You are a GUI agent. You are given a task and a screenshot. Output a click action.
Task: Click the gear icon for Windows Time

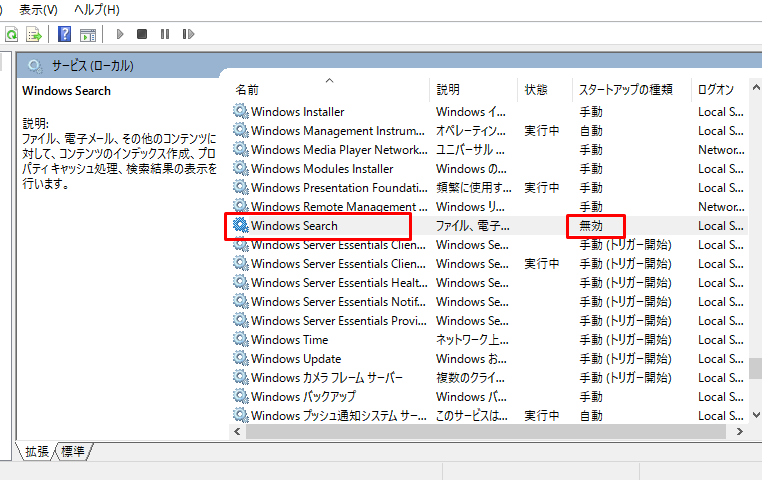tap(240, 339)
